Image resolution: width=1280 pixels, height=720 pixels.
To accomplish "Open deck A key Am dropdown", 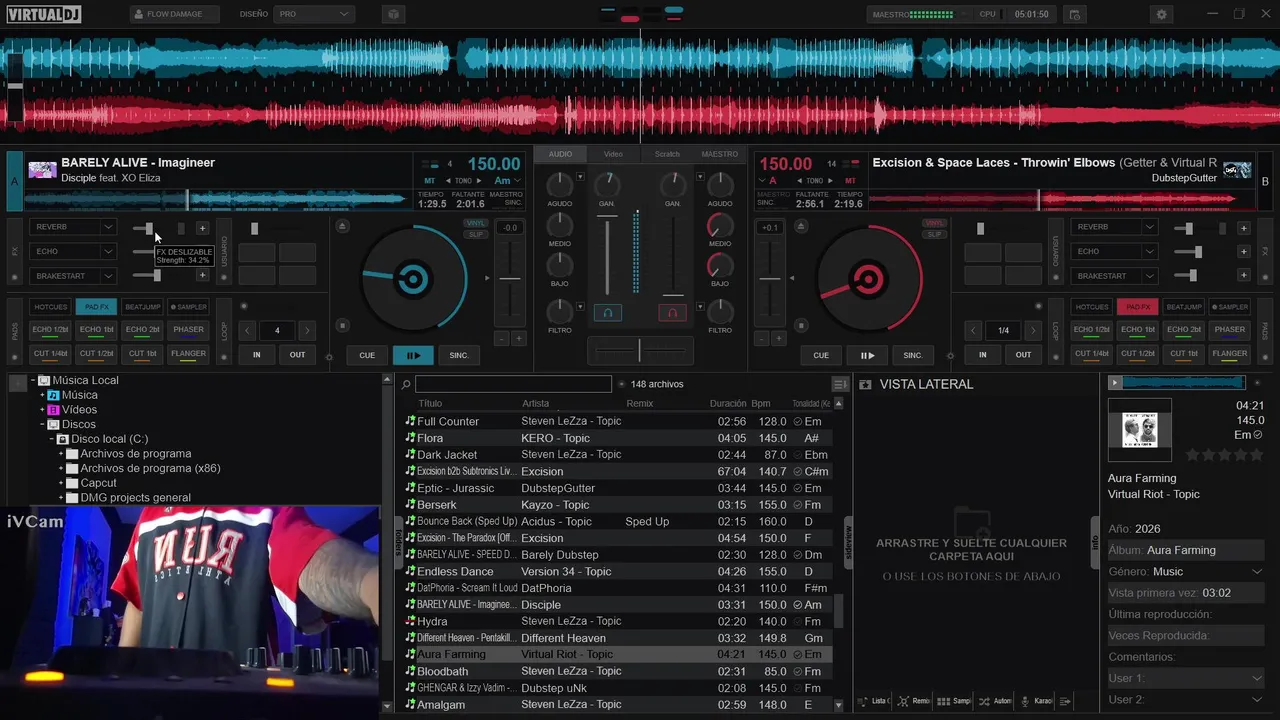I will point(503,181).
